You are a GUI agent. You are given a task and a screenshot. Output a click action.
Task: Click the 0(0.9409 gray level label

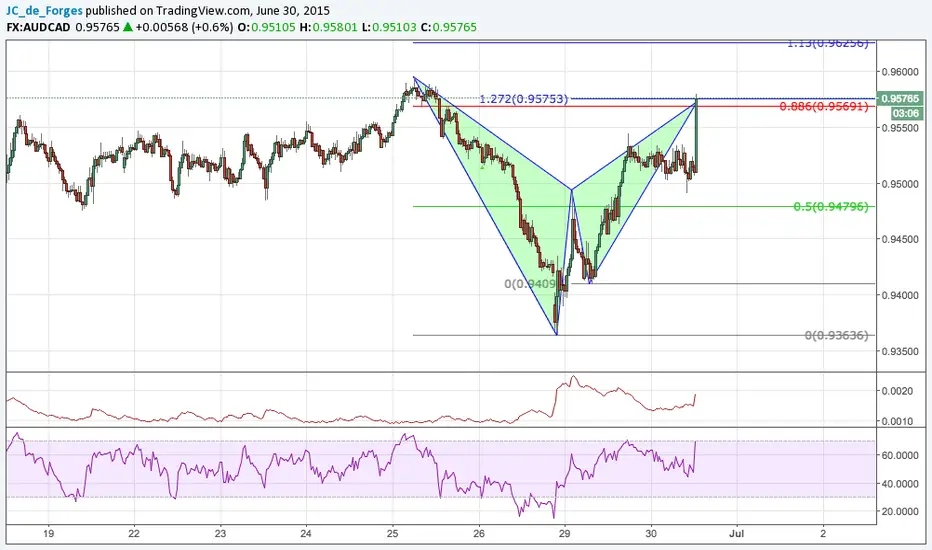click(530, 284)
